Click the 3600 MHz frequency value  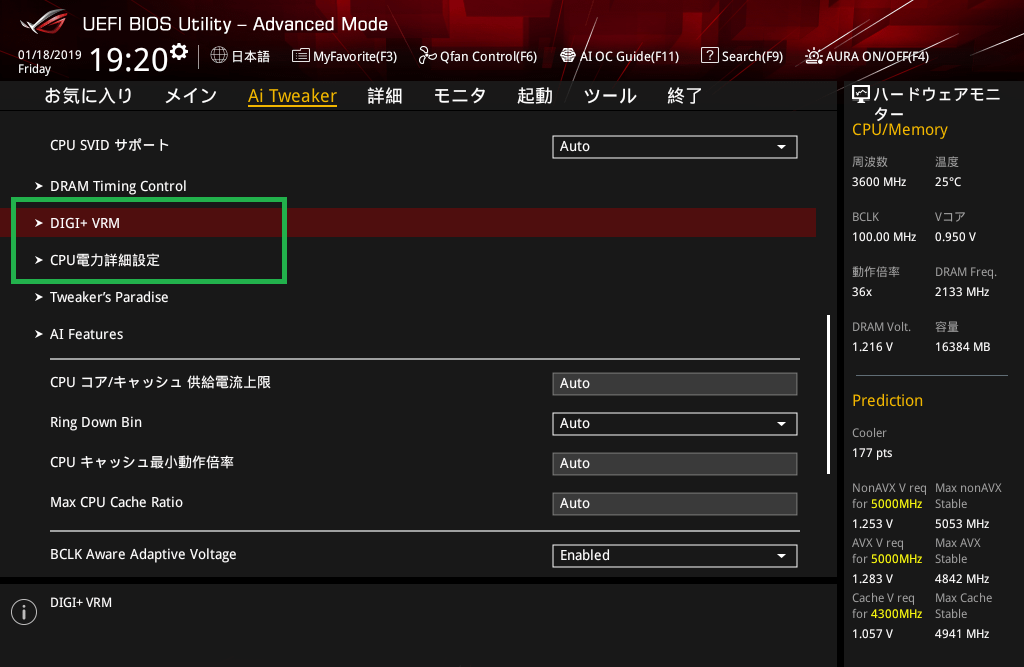tap(879, 182)
